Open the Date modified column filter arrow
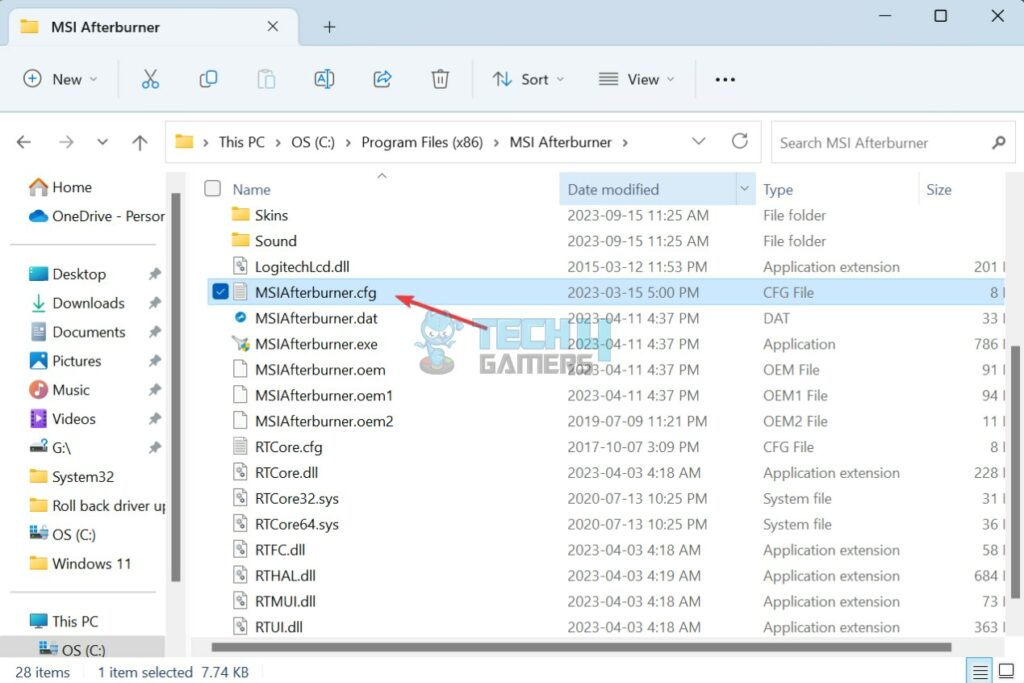1024x683 pixels. pyautogui.click(x=744, y=188)
